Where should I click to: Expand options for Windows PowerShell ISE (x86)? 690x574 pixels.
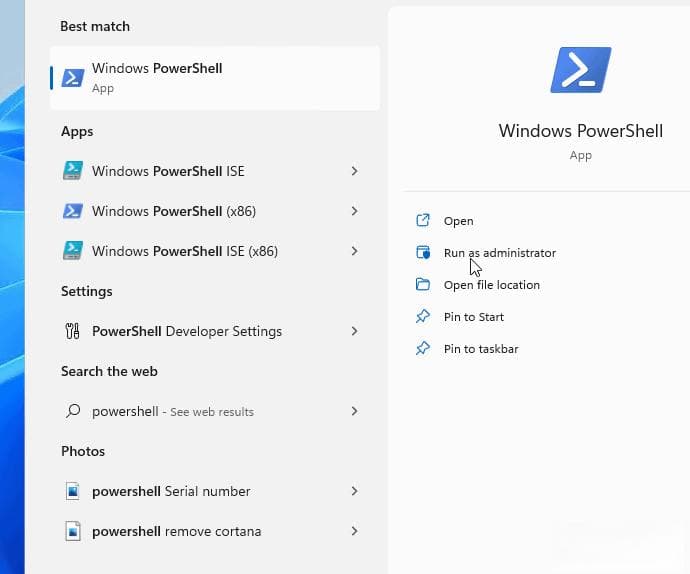pos(354,251)
